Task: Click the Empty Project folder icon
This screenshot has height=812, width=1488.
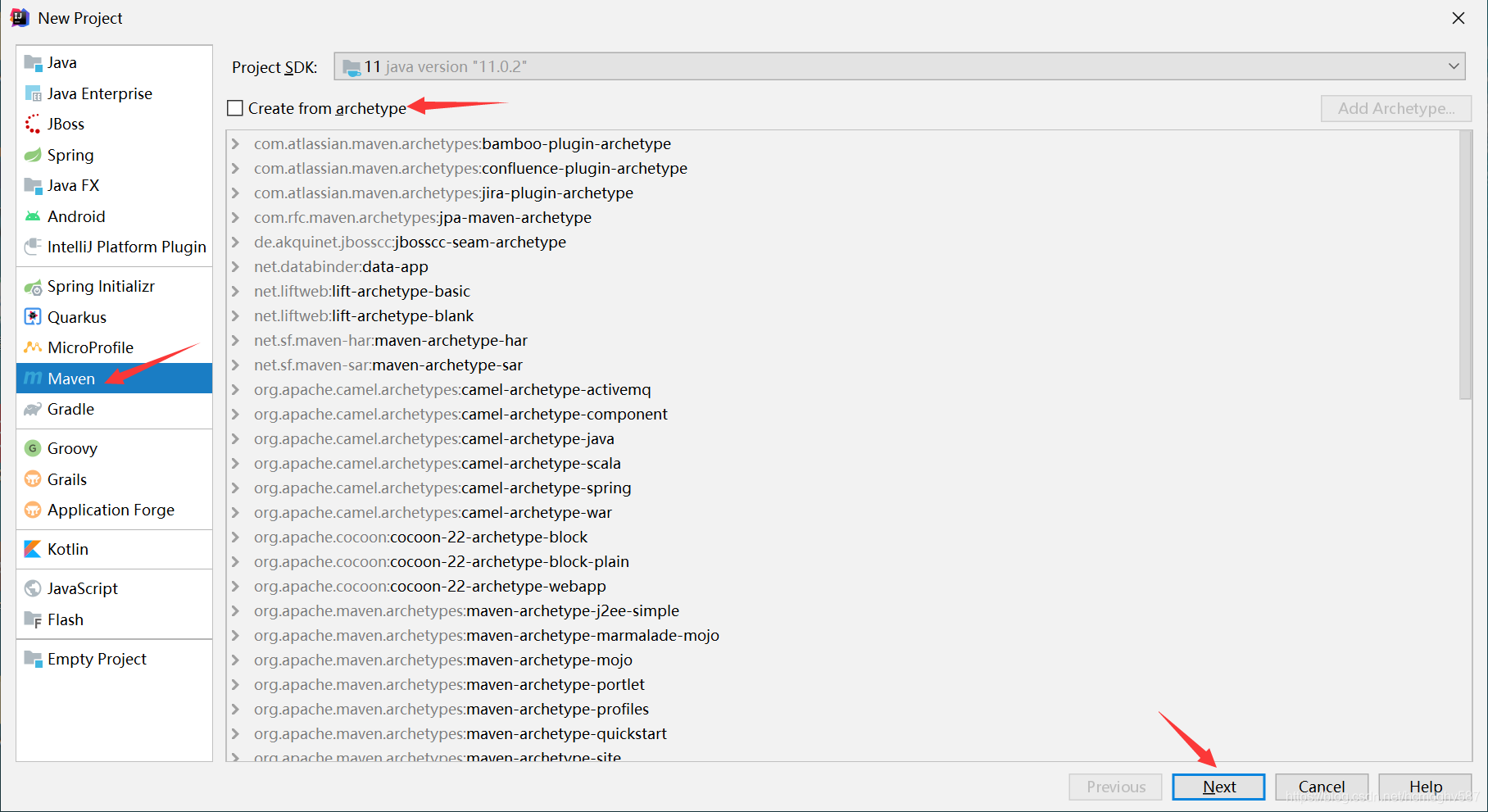Action: [33, 659]
